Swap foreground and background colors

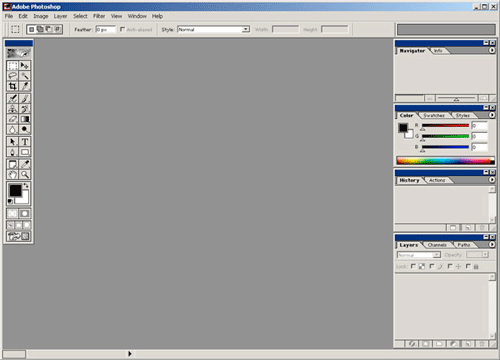[26, 185]
